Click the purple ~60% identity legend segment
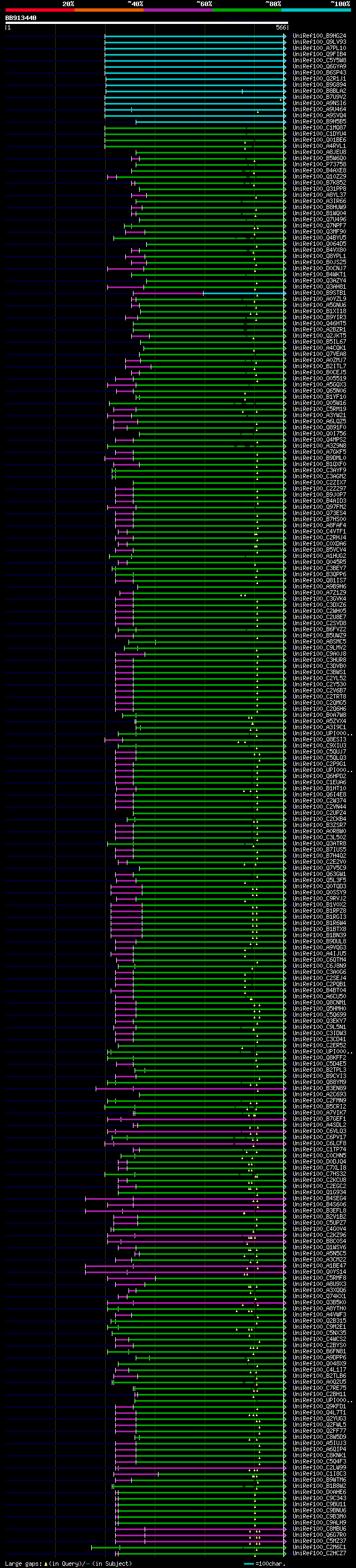356x1568 pixels. click(x=177, y=10)
